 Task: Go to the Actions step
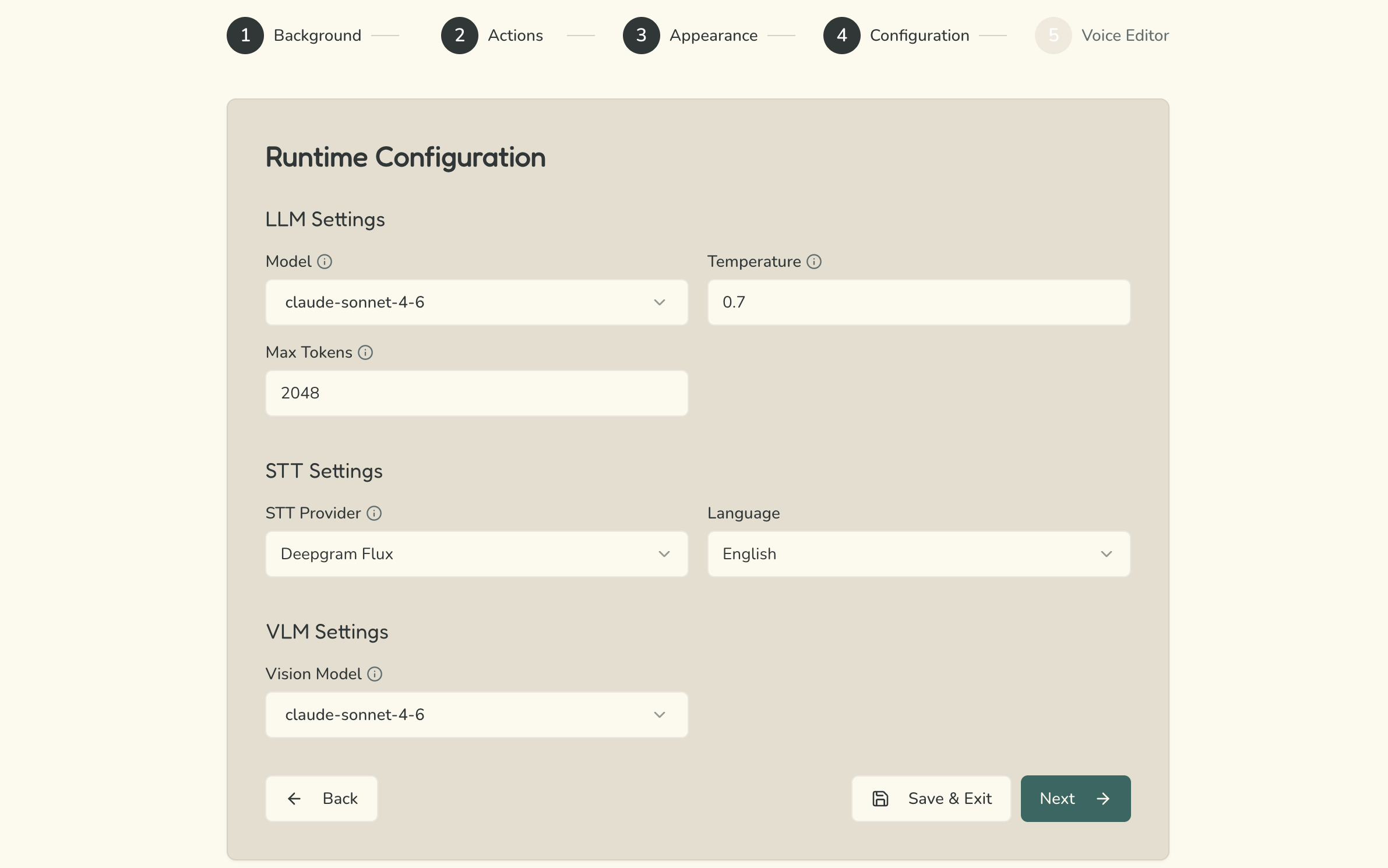(x=515, y=36)
